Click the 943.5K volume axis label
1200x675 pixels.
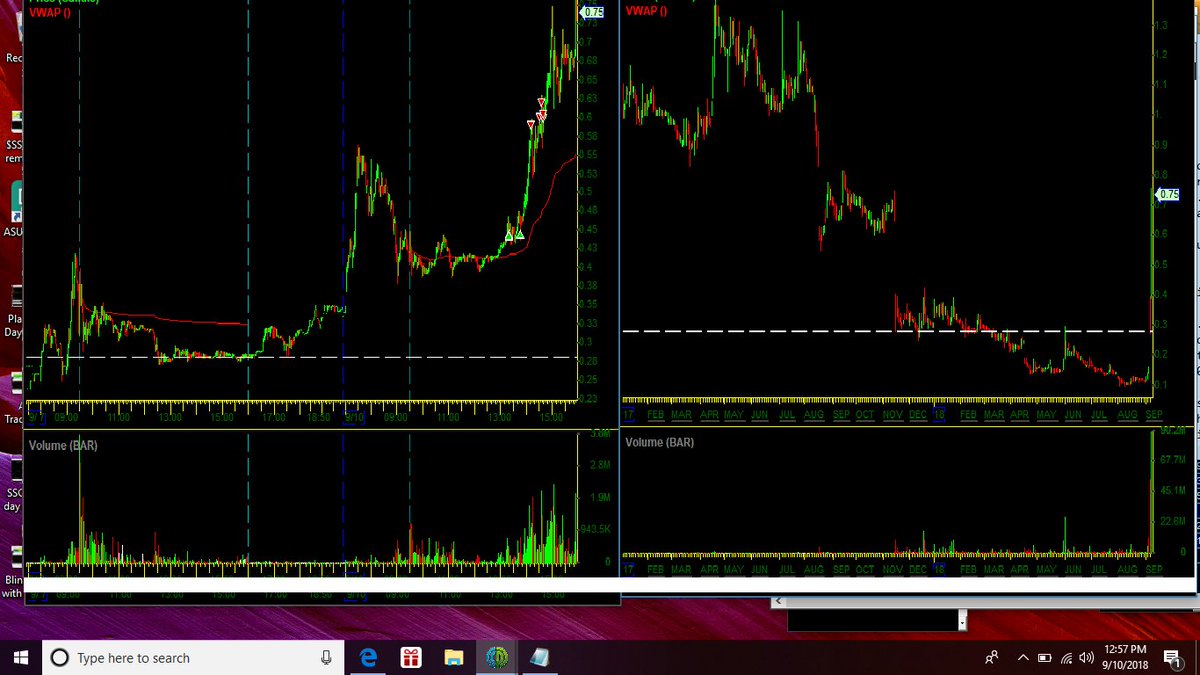(x=597, y=529)
